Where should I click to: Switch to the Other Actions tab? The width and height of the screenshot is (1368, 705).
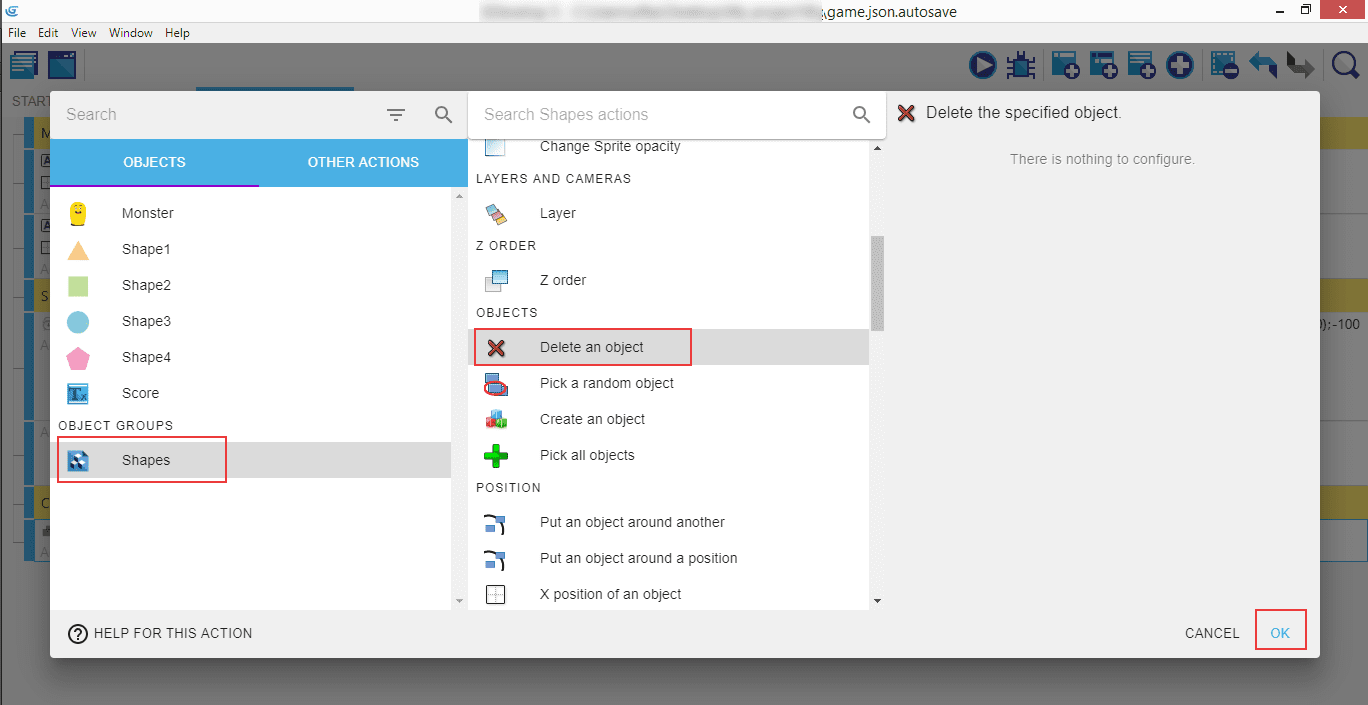click(363, 162)
